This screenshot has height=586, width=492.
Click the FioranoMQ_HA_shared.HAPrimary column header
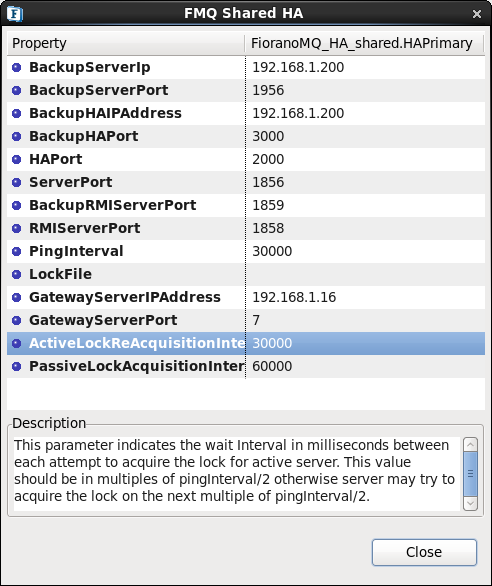click(x=365, y=43)
